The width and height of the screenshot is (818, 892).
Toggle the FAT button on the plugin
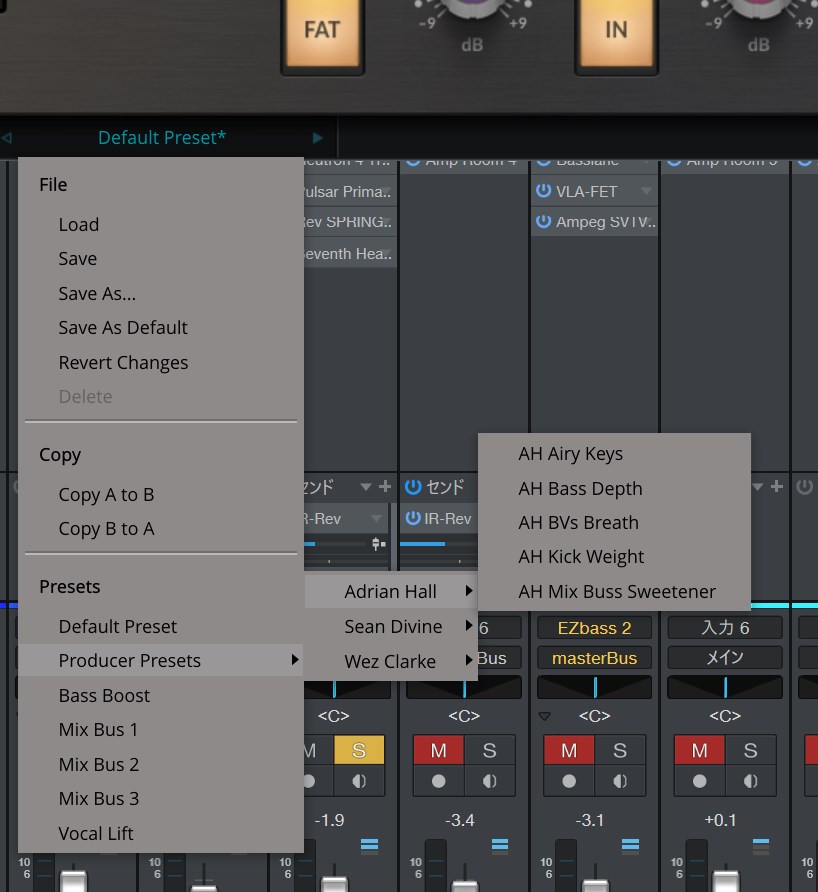click(x=321, y=30)
